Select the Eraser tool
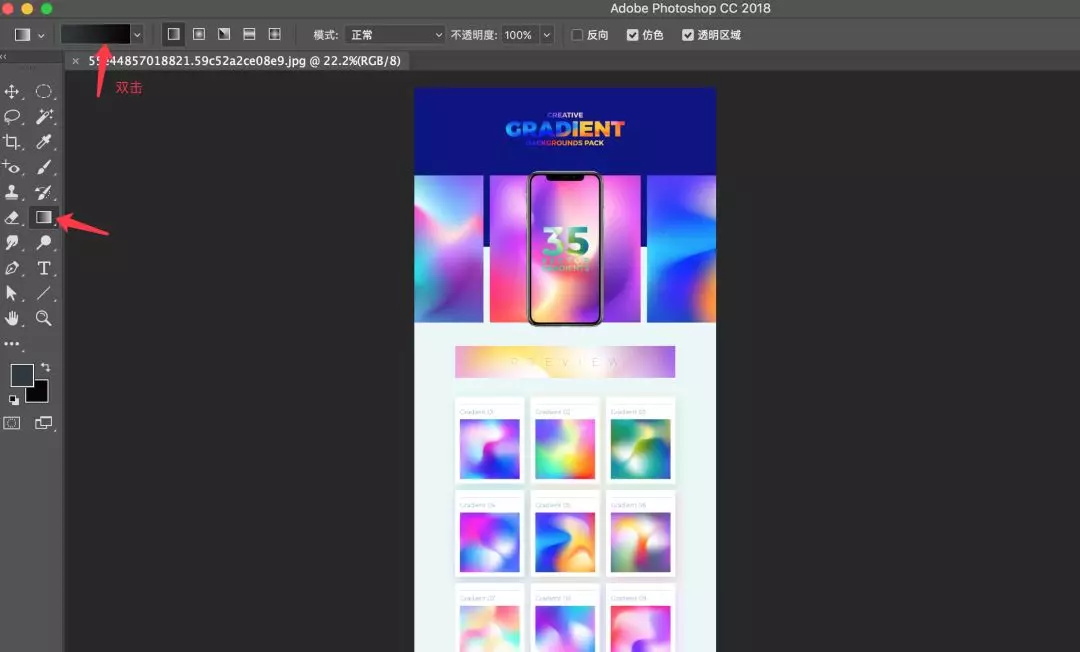This screenshot has width=1080, height=652. click(13, 217)
